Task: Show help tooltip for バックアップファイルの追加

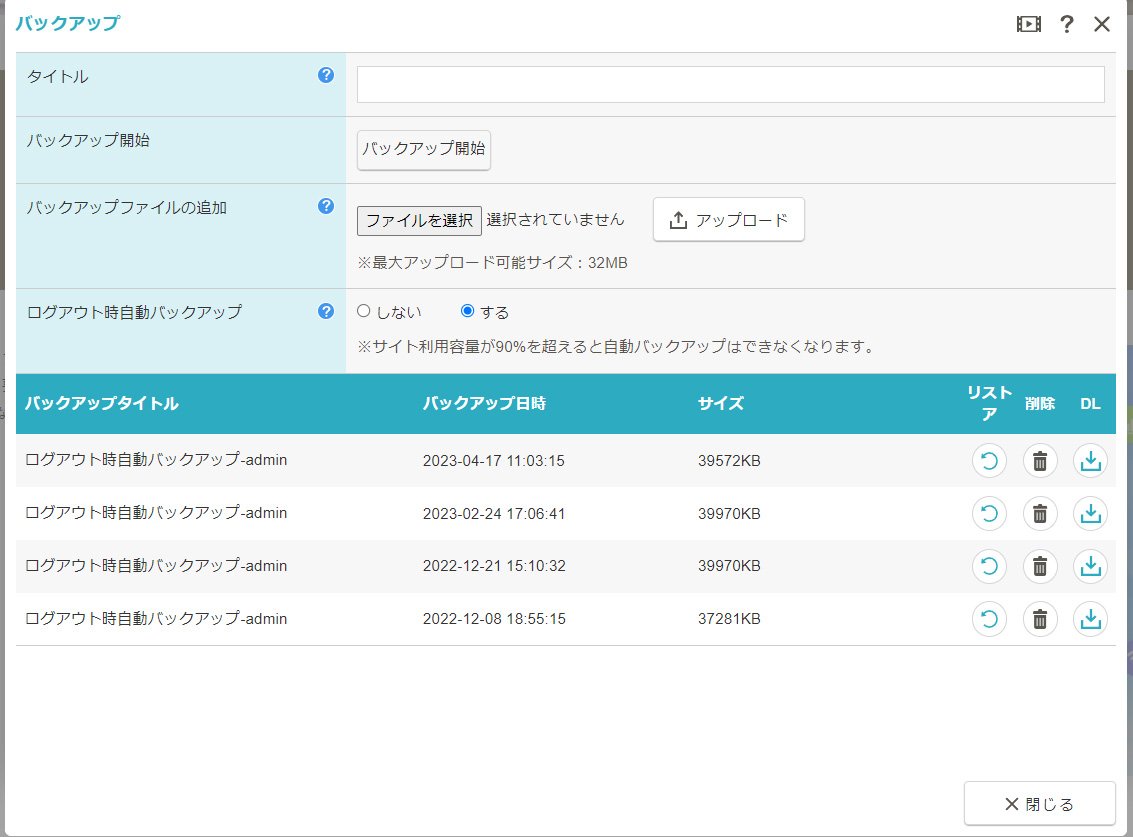Action: pos(326,206)
